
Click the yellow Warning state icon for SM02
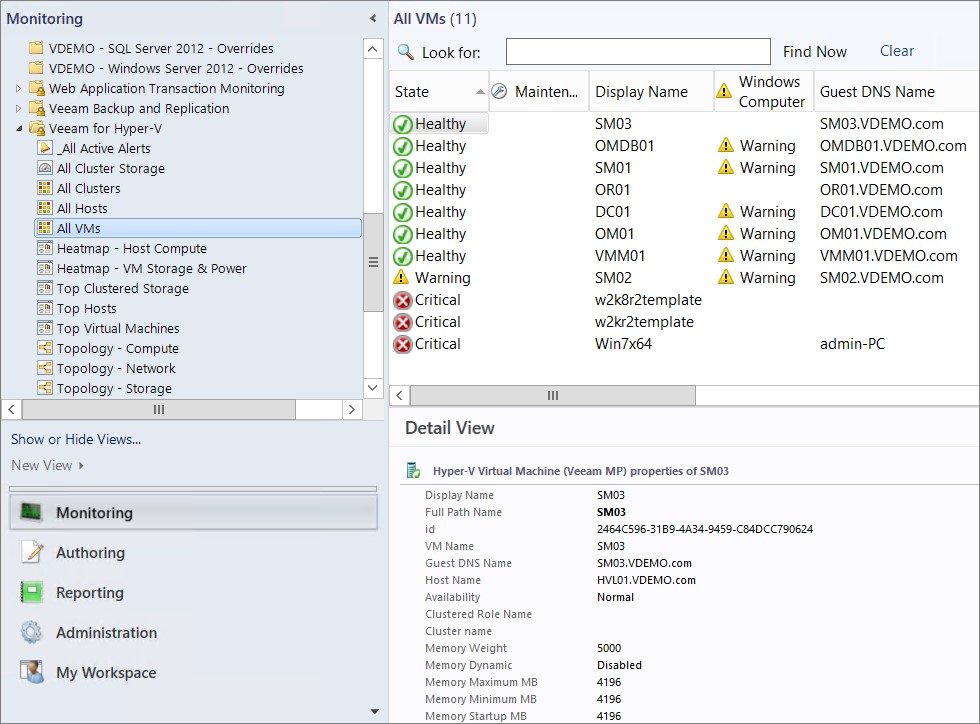coord(401,277)
